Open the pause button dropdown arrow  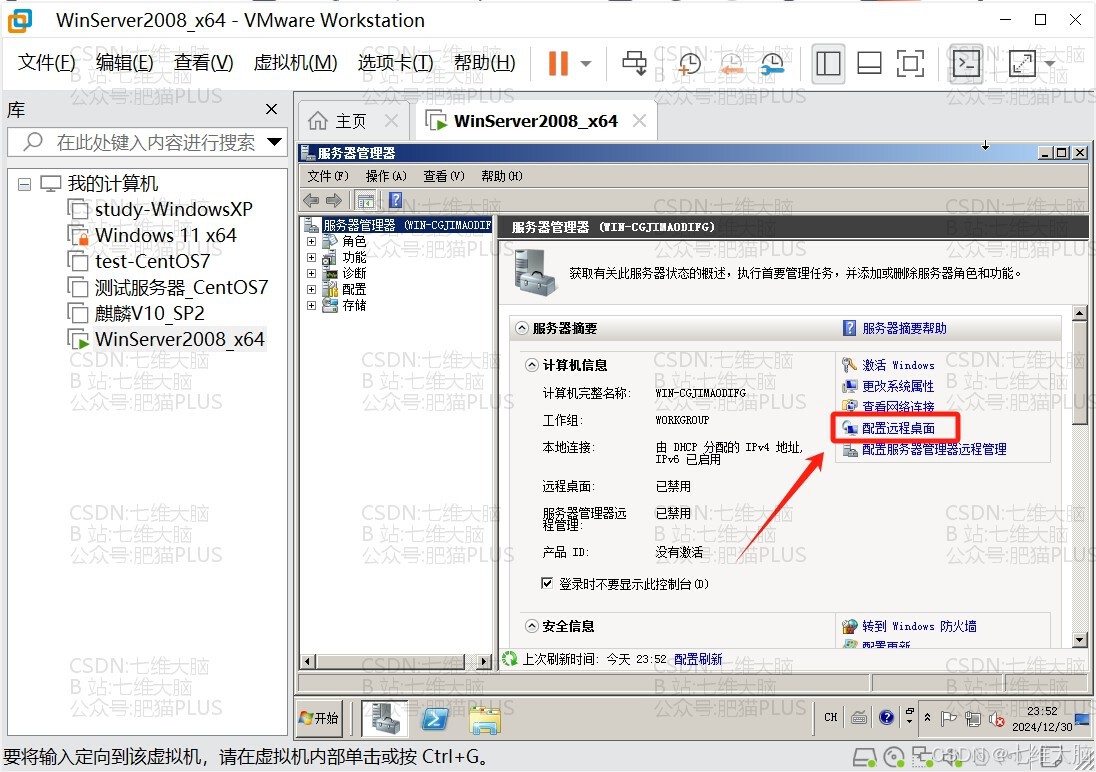[586, 64]
